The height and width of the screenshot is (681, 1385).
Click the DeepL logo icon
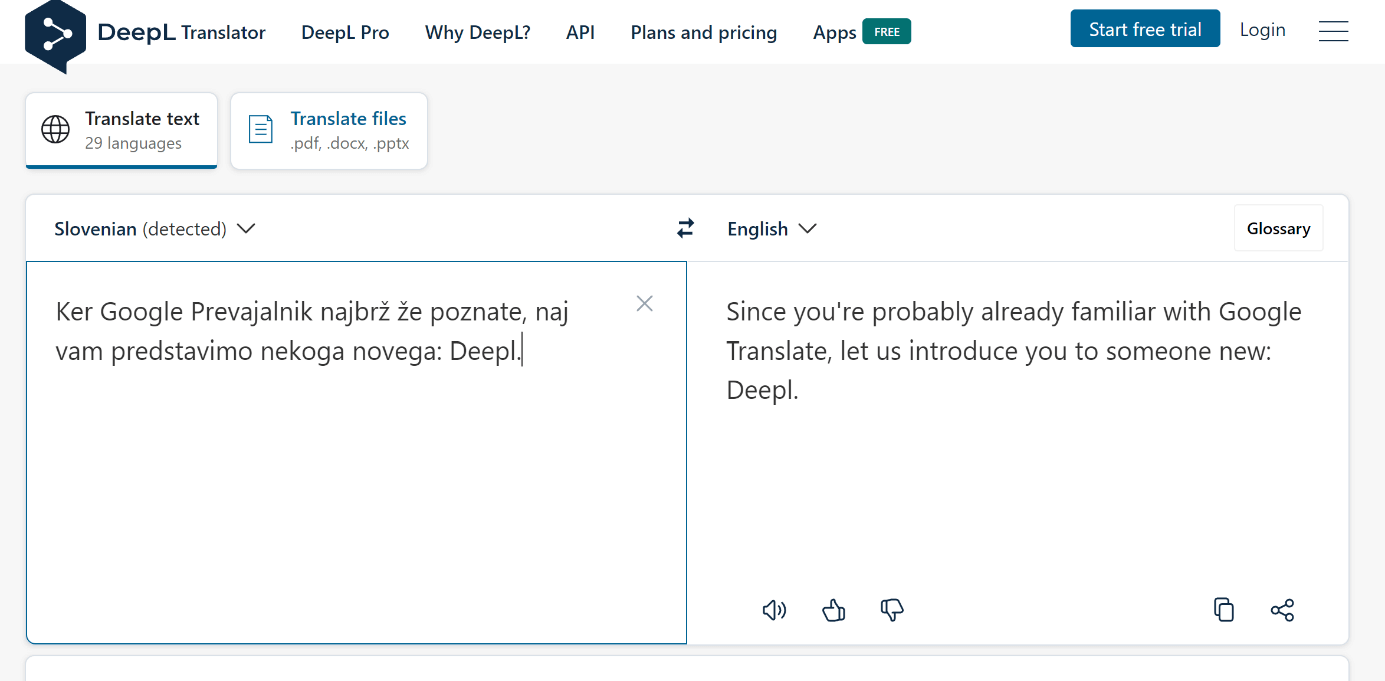click(55, 36)
